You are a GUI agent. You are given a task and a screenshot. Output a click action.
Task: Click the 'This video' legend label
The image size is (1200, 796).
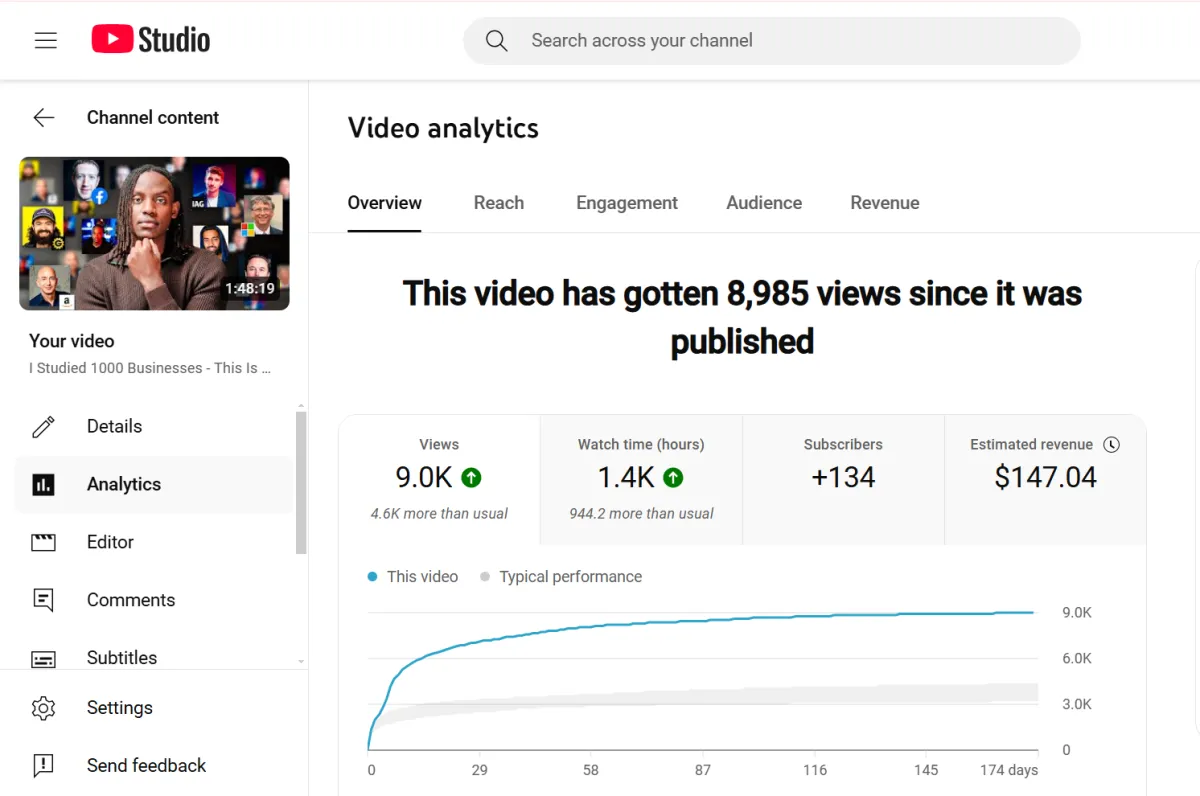(x=422, y=577)
